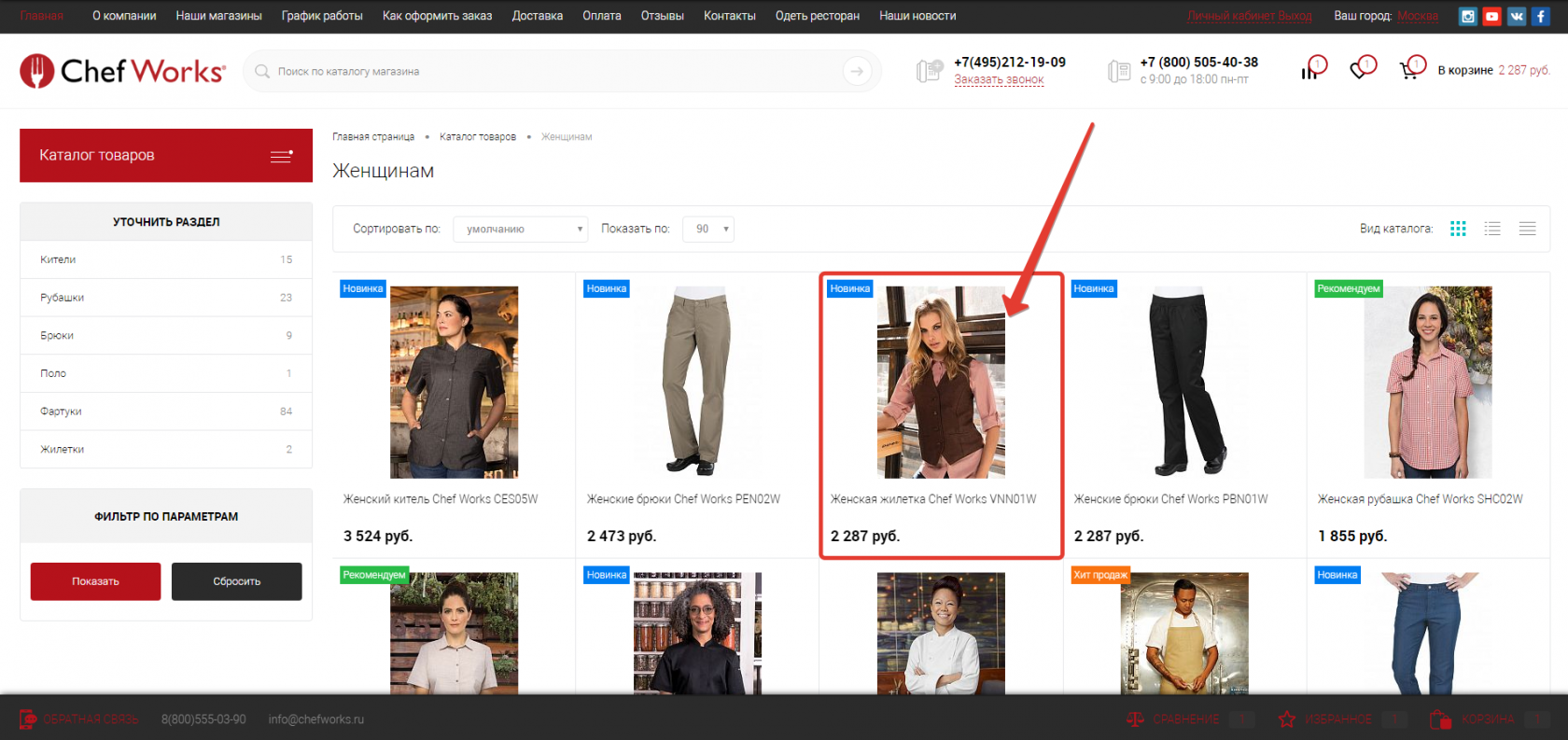Click the star favorites icon in footer
The height and width of the screenshot is (740, 1568).
click(x=1287, y=719)
